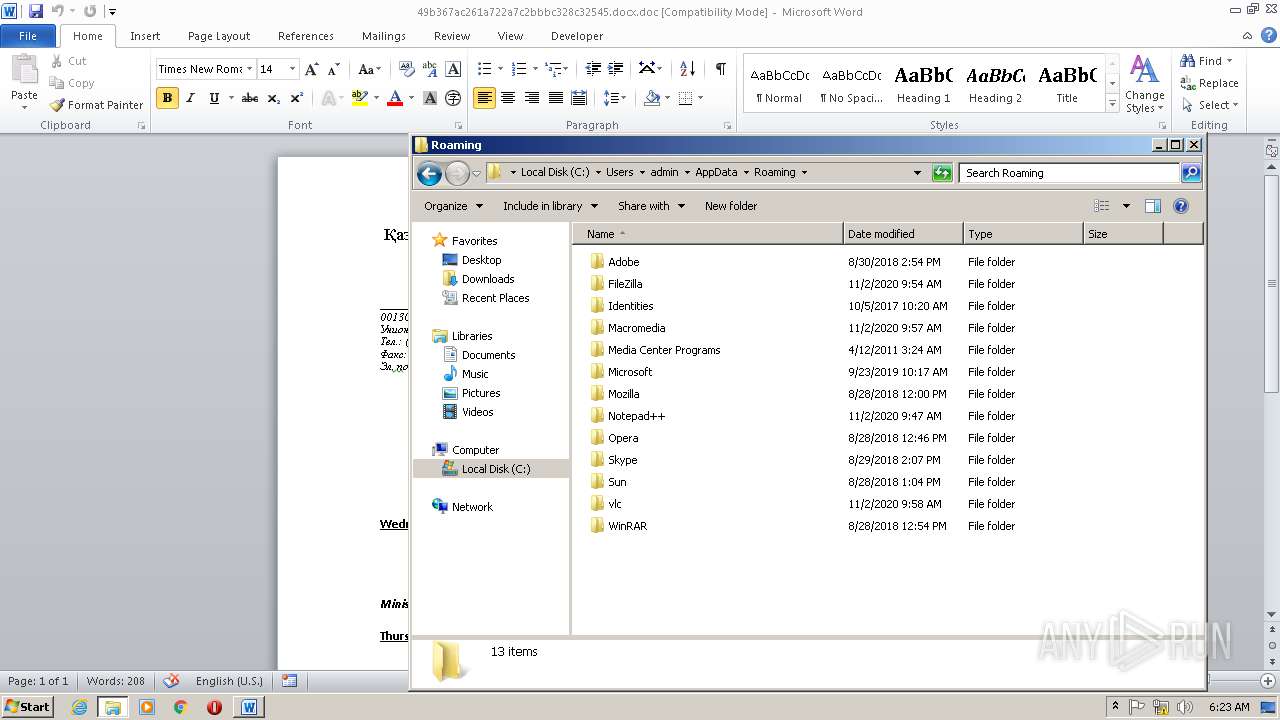The height and width of the screenshot is (720, 1280).
Task: Click the Bullets list icon
Action: (x=485, y=69)
